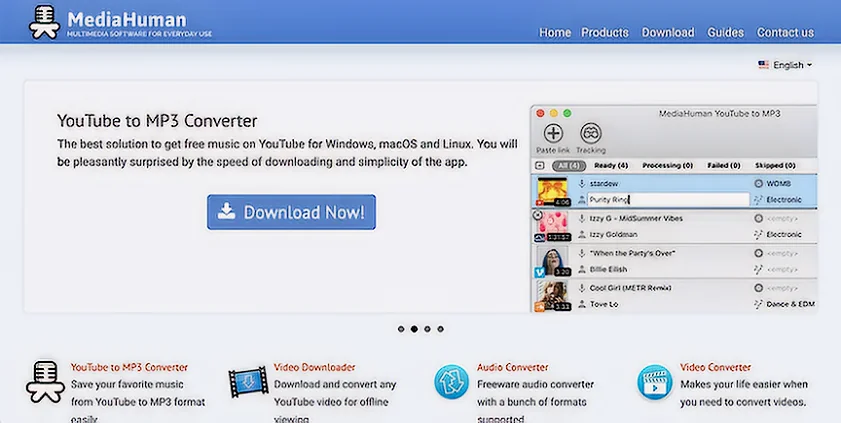Select the Processing (0) tab
Viewport: 841px width, 423px height.
pos(667,166)
